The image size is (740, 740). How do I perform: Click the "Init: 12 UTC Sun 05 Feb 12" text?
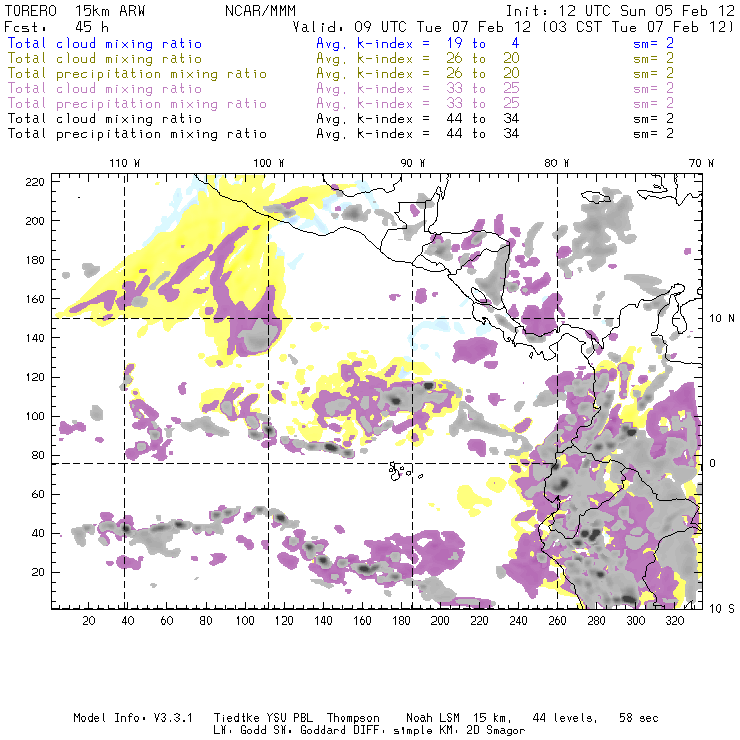[620, 11]
